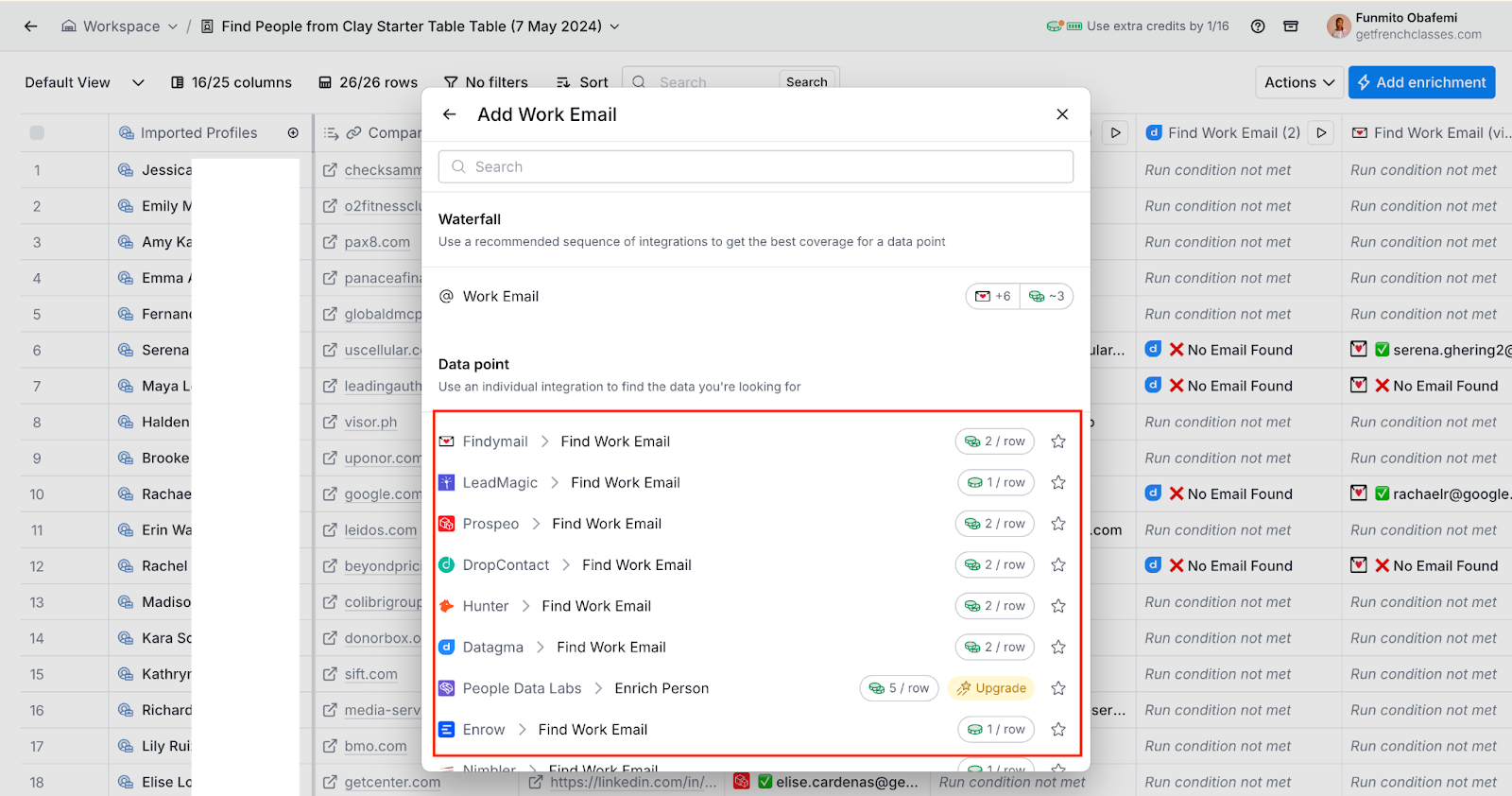This screenshot has height=796, width=1512.
Task: Select the Work Email waterfall option
Action: (x=756, y=296)
